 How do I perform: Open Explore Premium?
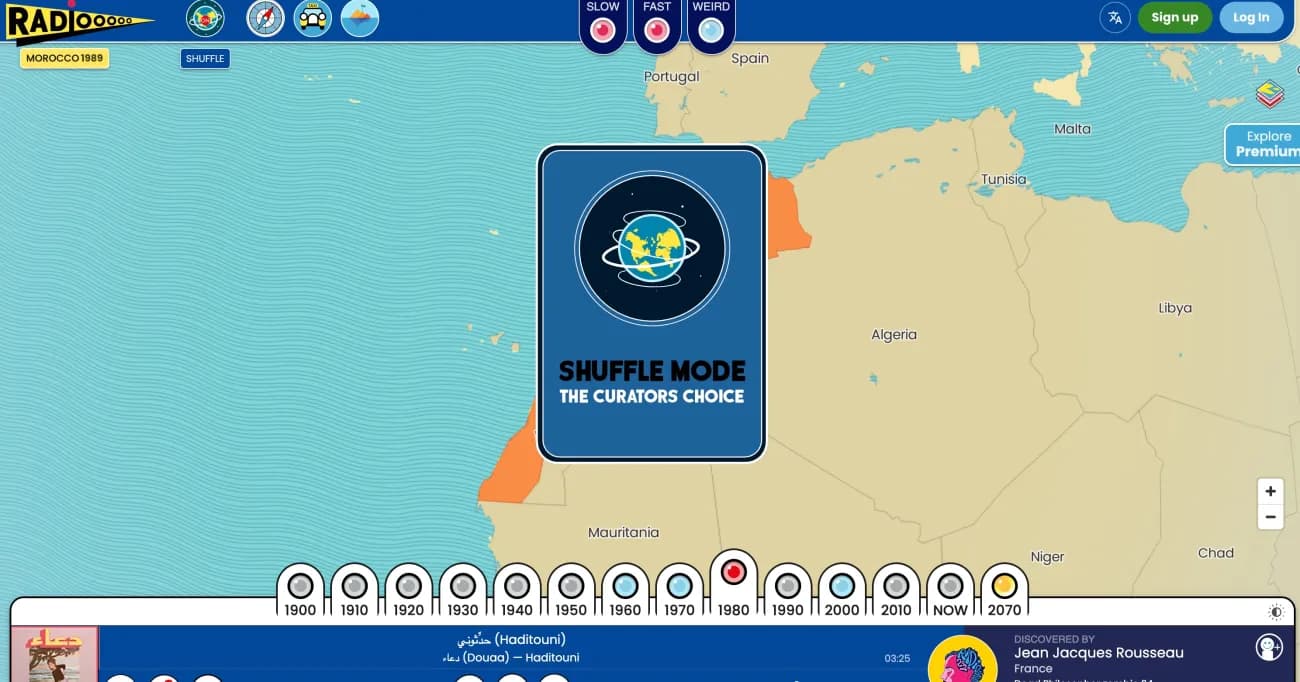coord(1264,144)
